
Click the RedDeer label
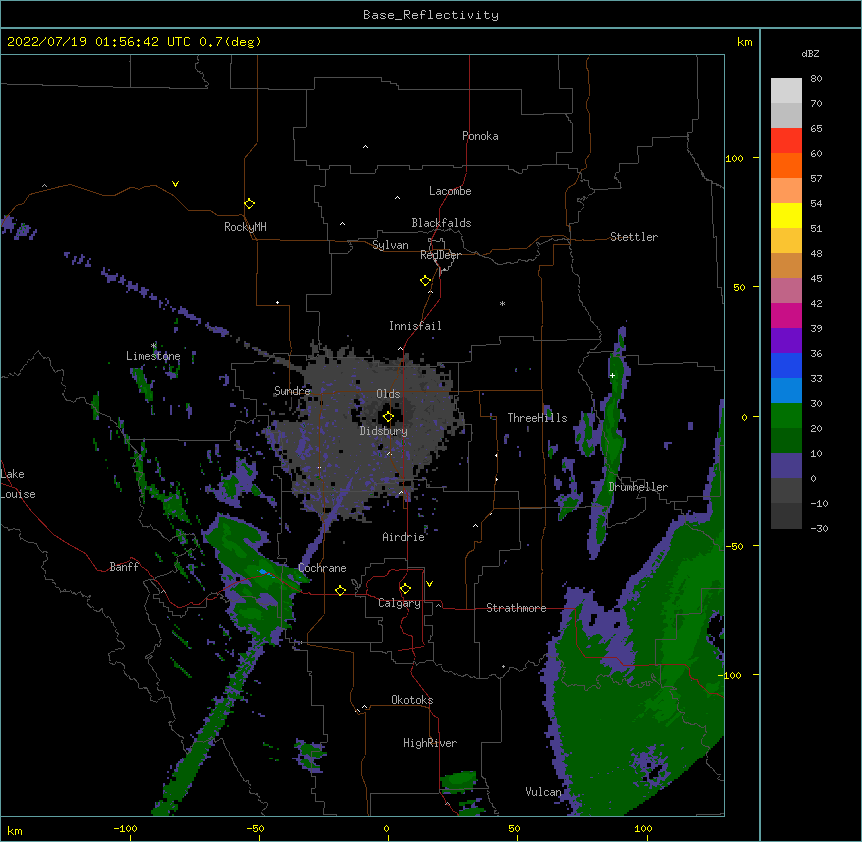point(440,255)
